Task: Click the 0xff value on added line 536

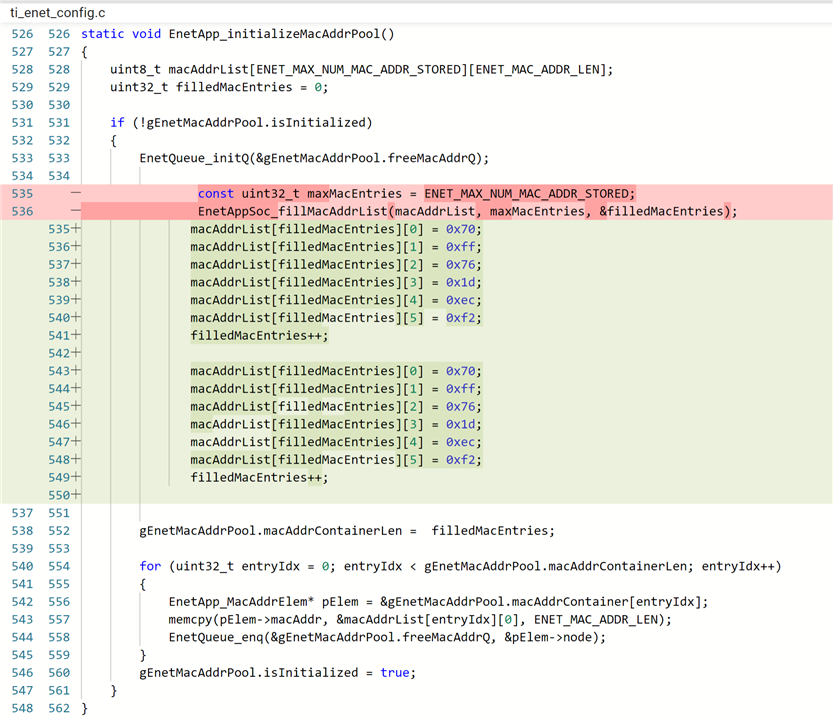Action: click(x=461, y=247)
